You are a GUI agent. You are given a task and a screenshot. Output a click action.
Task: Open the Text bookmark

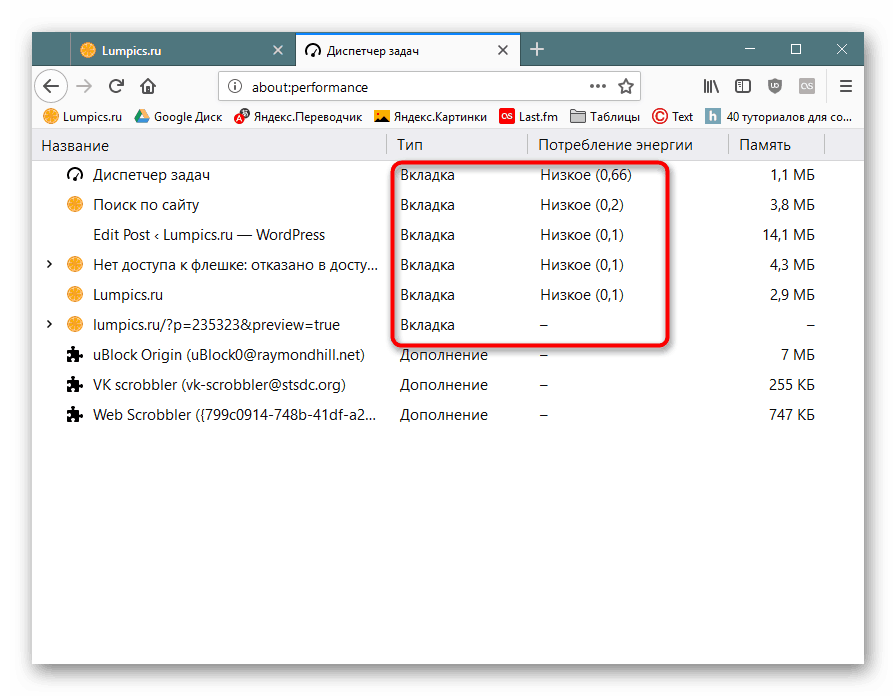673,117
